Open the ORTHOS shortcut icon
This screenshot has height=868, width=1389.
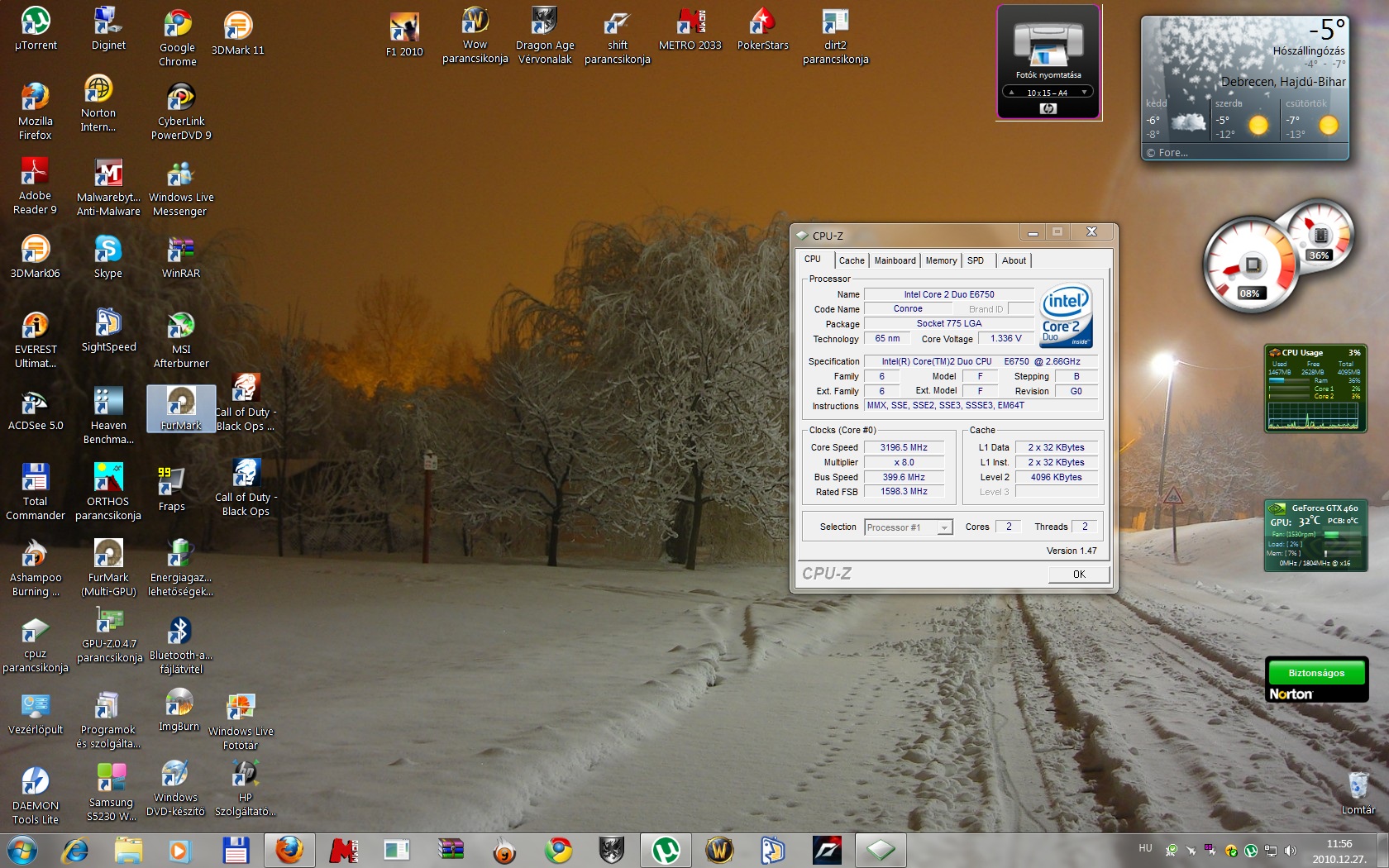tap(107, 491)
